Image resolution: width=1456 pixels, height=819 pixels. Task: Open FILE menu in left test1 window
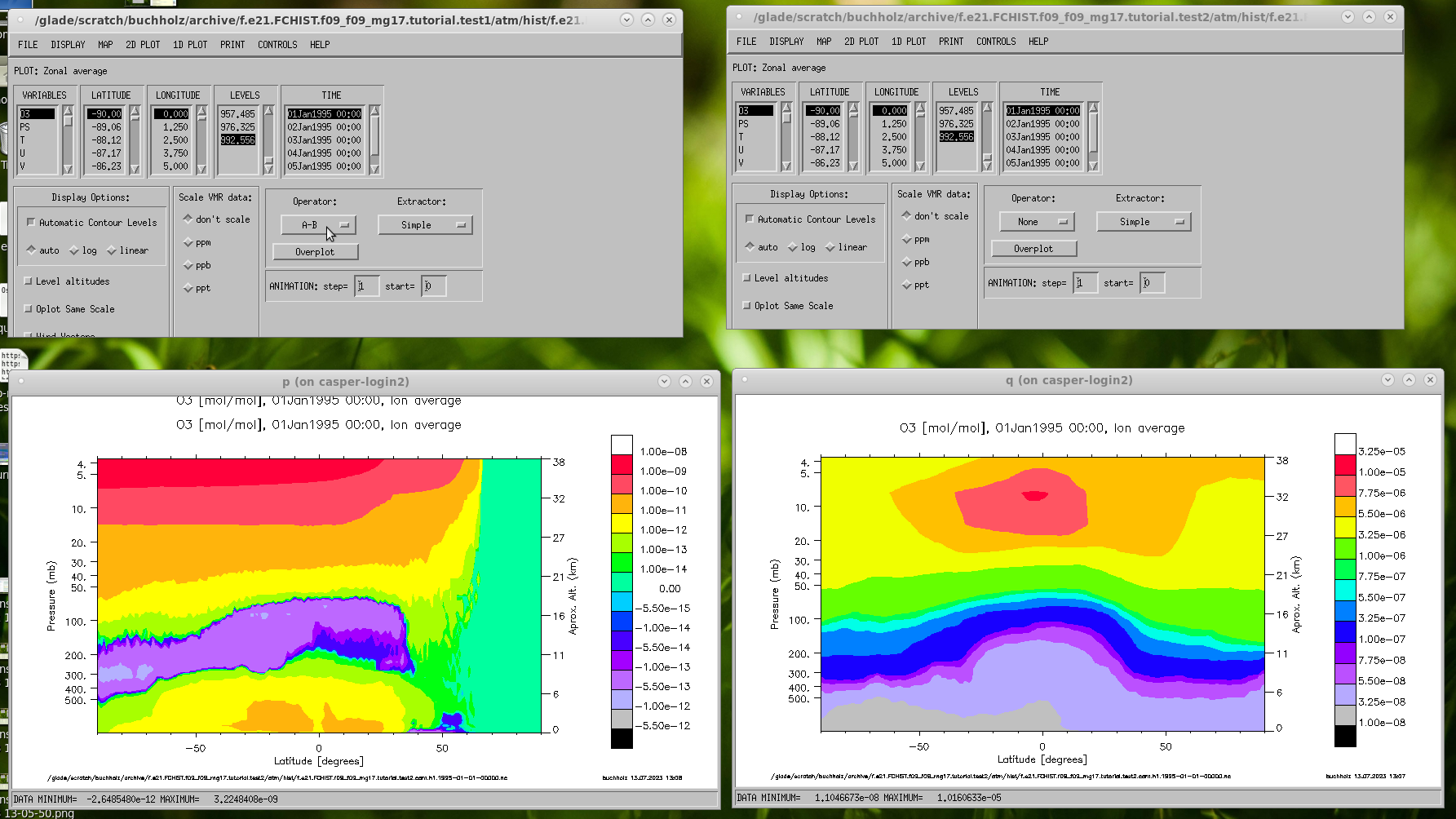point(28,45)
